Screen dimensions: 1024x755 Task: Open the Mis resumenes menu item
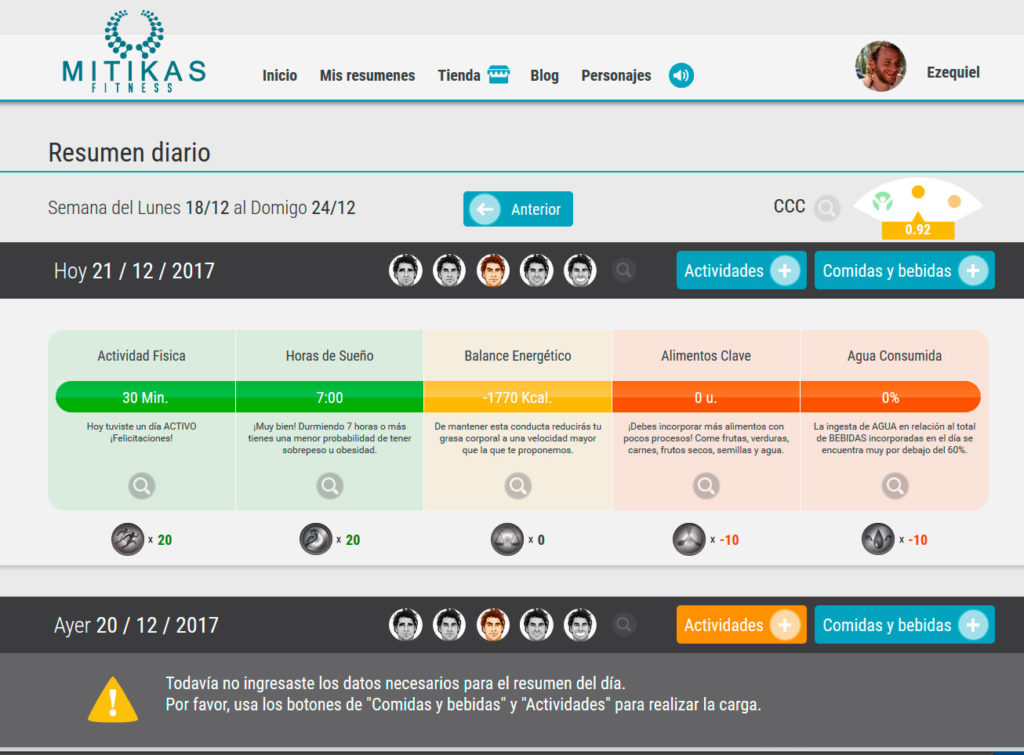pos(366,75)
